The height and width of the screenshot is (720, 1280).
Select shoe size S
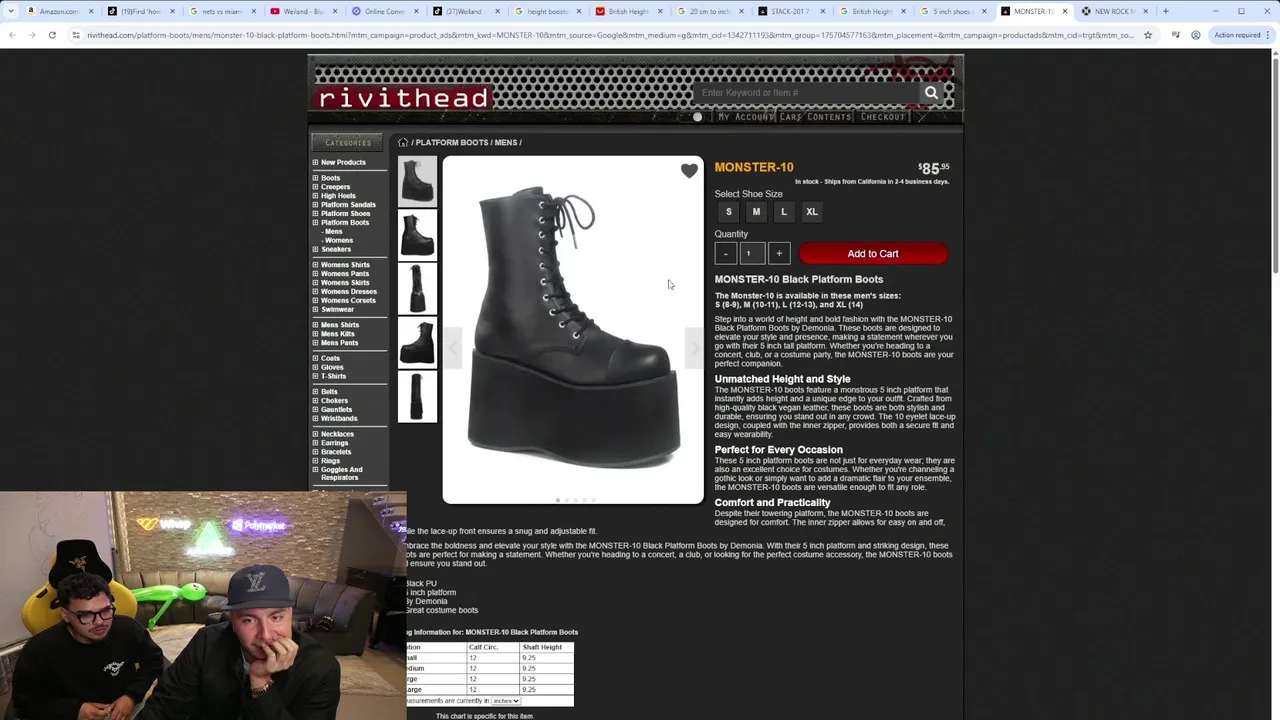(729, 212)
